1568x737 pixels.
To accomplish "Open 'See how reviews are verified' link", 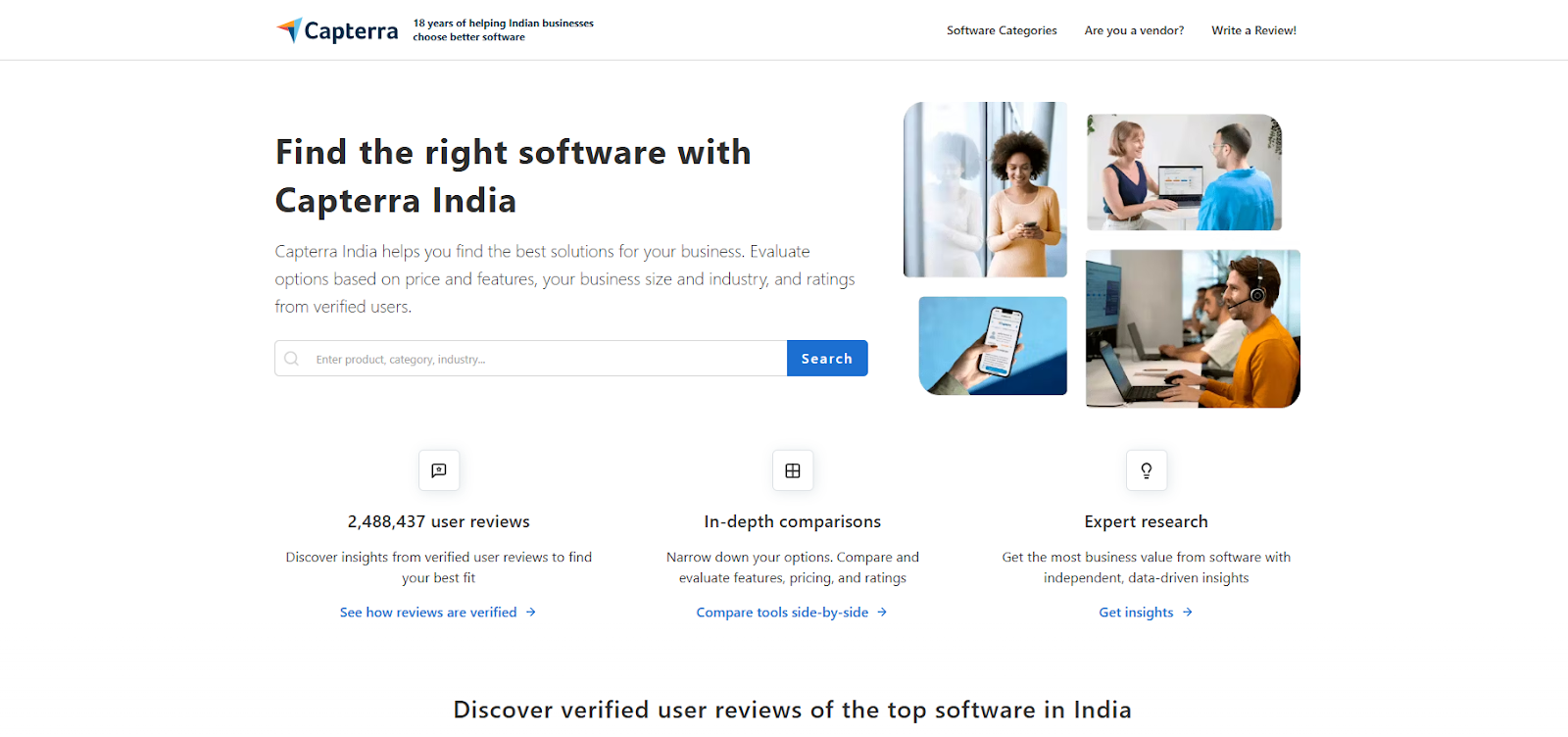I will (428, 613).
